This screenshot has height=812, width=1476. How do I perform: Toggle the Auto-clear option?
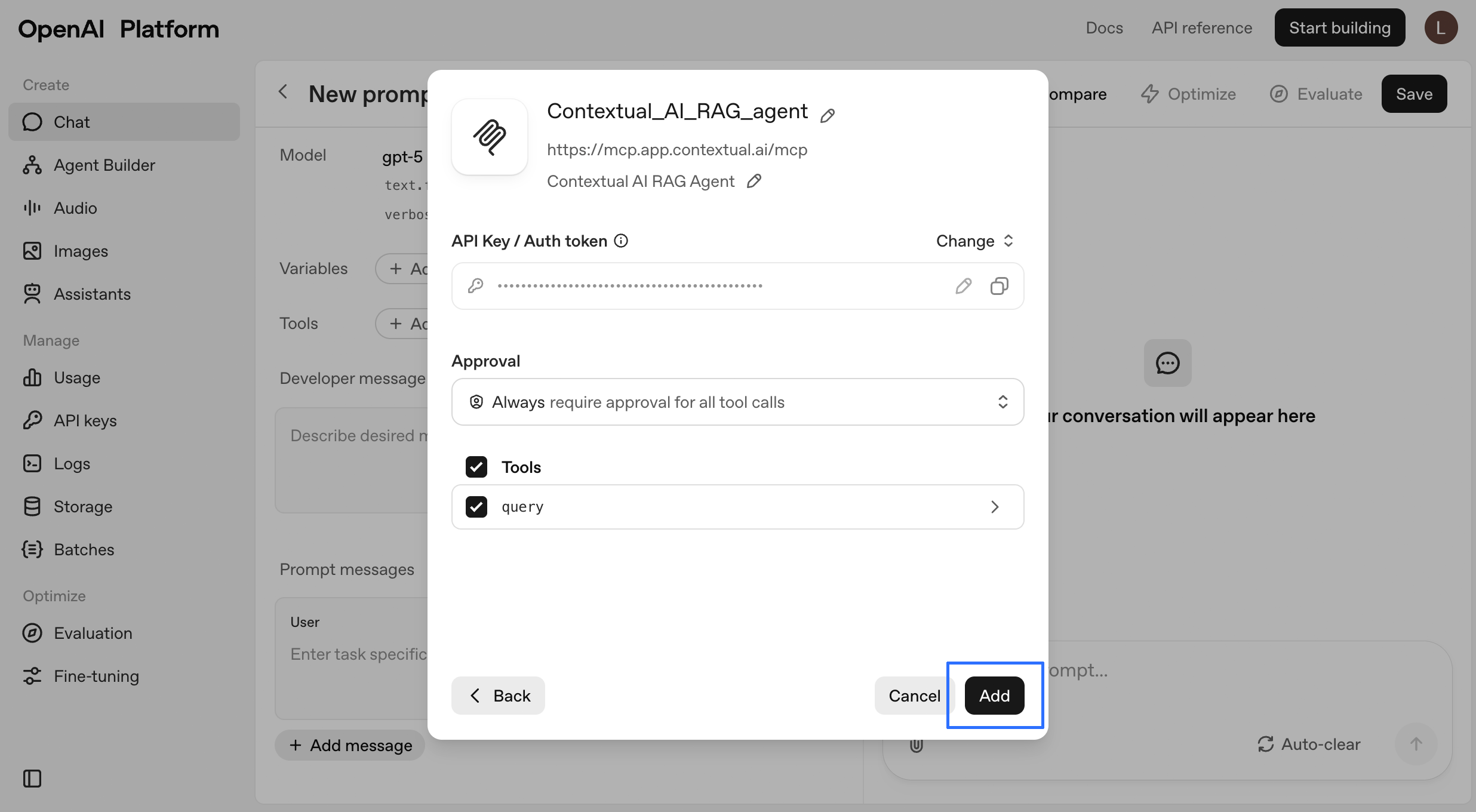pyautogui.click(x=1309, y=744)
